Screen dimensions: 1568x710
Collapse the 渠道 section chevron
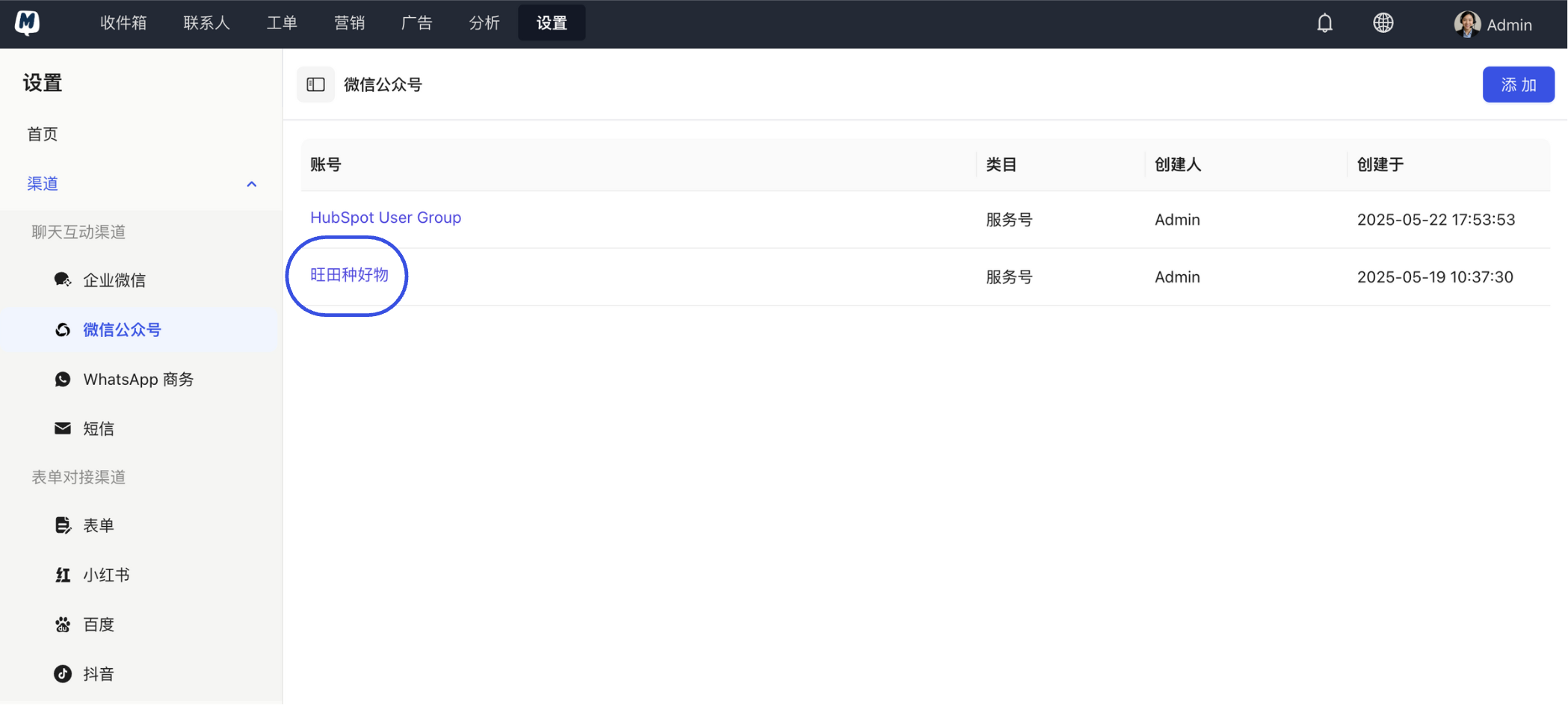(x=251, y=183)
